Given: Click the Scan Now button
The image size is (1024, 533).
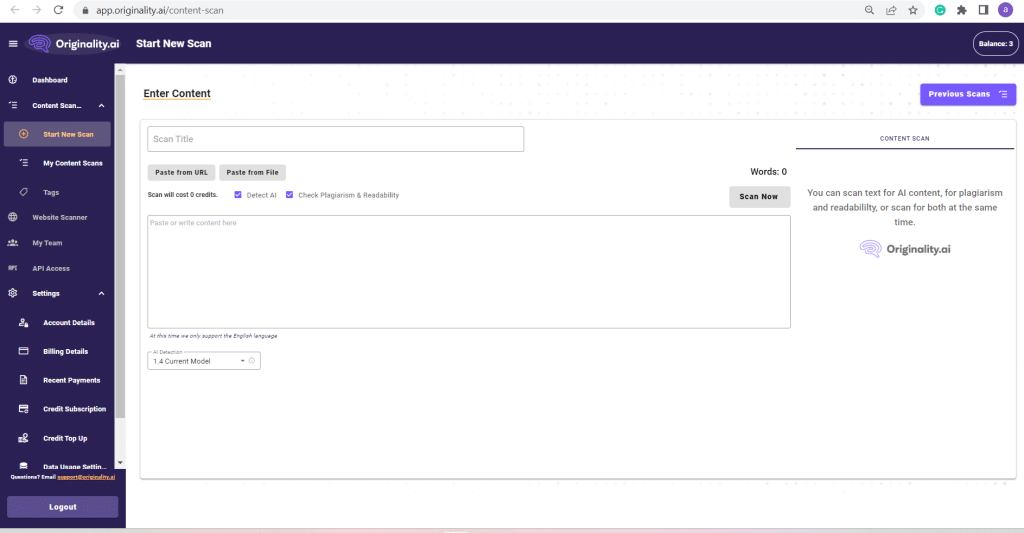Looking at the screenshot, I should pos(759,197).
